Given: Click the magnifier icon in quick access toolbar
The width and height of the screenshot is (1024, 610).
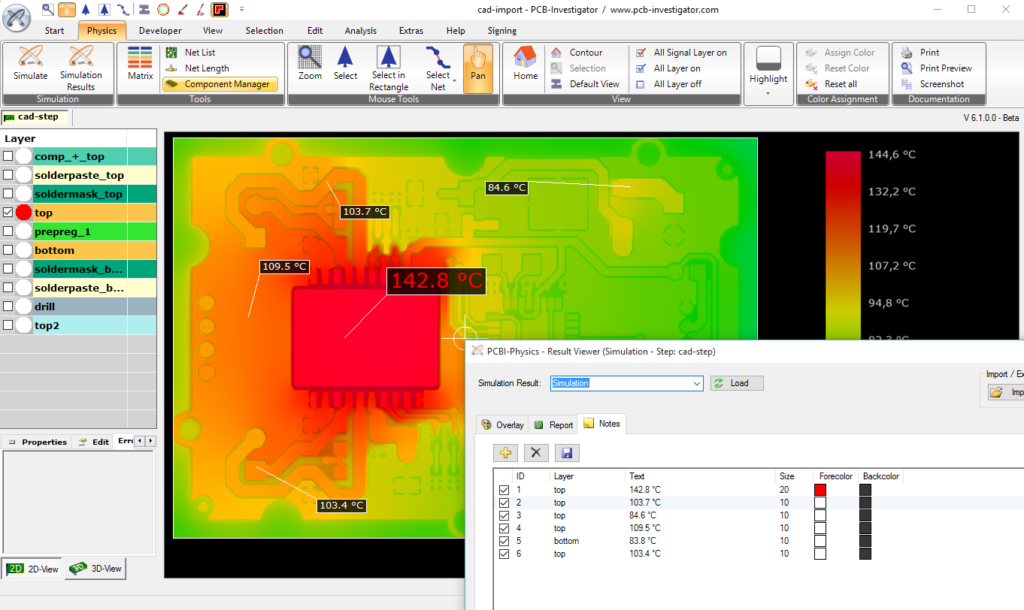Looking at the screenshot, I should coord(48,9).
